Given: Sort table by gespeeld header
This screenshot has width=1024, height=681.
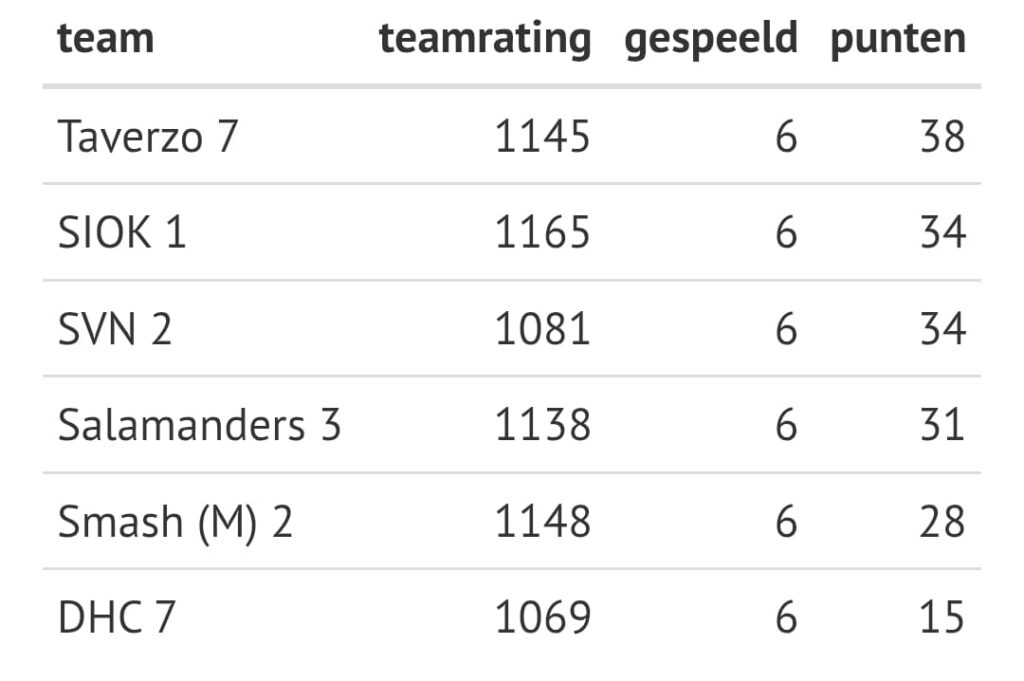Looking at the screenshot, I should (711, 39).
